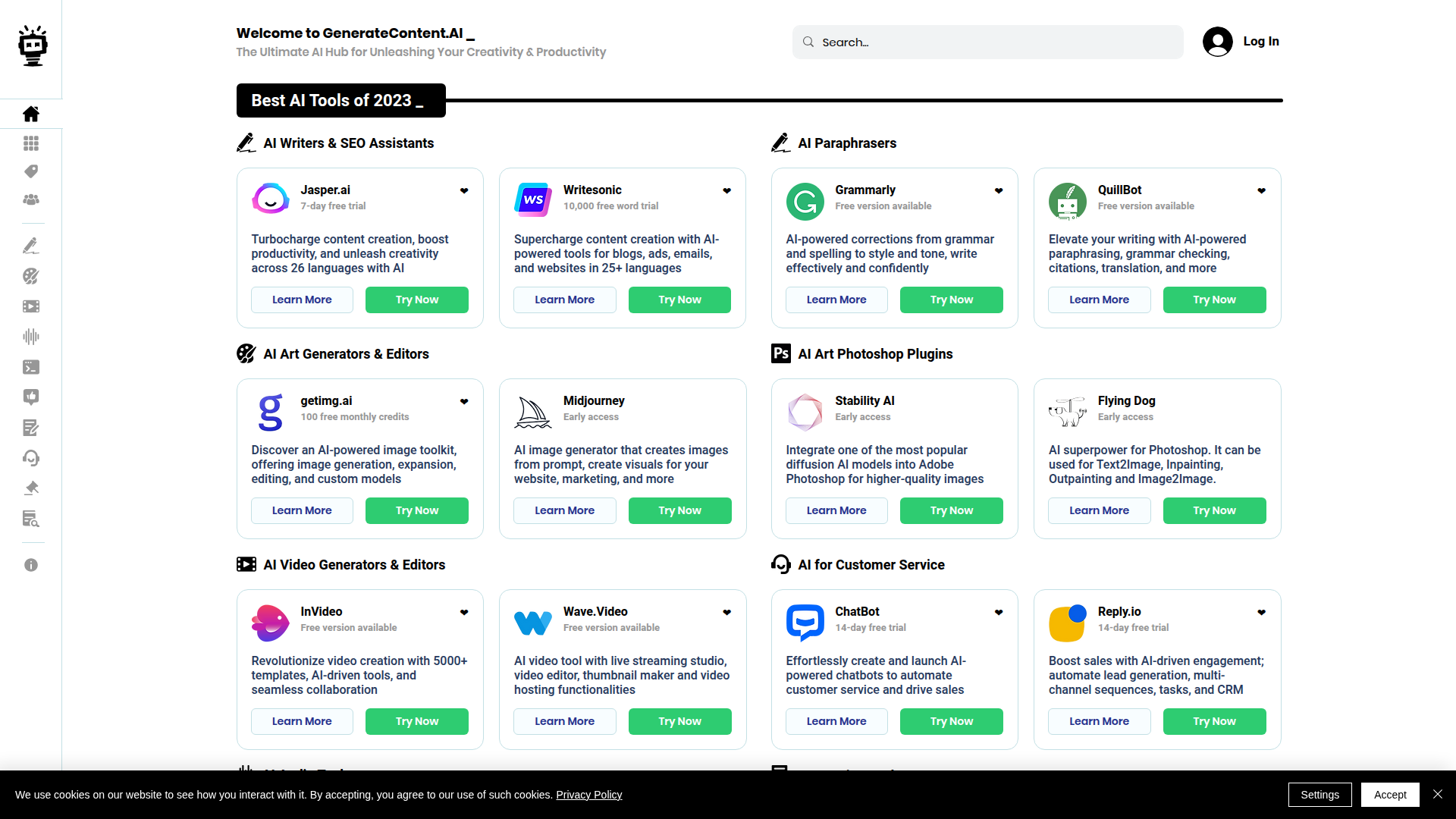Click Try Now on Flying Dog card

(x=1214, y=510)
